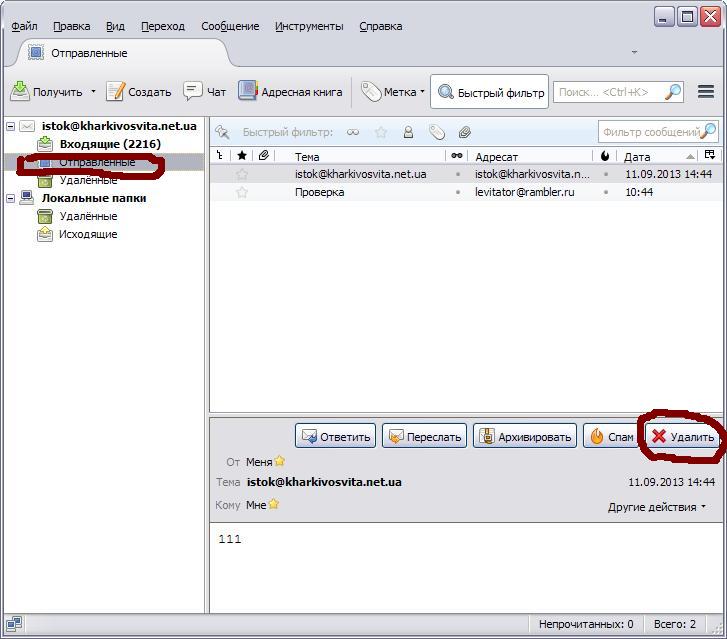The image size is (727, 639).
Task: Click the thread column header icon
Action: coord(220,156)
